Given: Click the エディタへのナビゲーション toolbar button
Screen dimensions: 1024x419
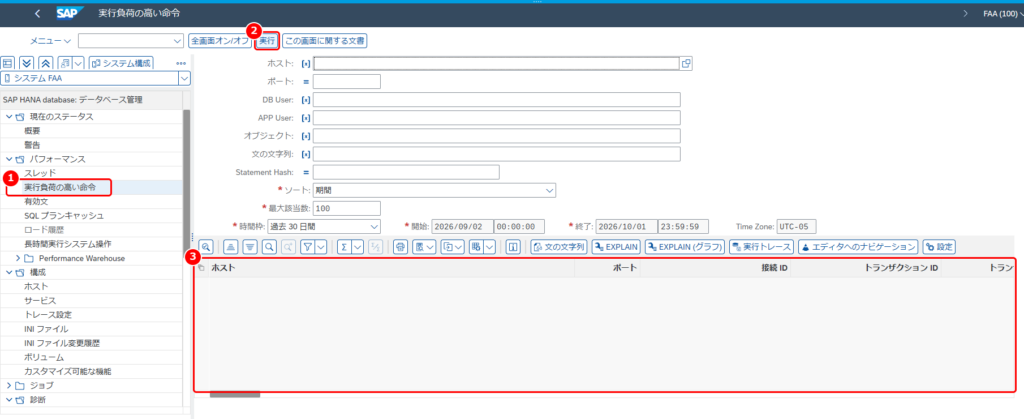Looking at the screenshot, I should point(858,247).
